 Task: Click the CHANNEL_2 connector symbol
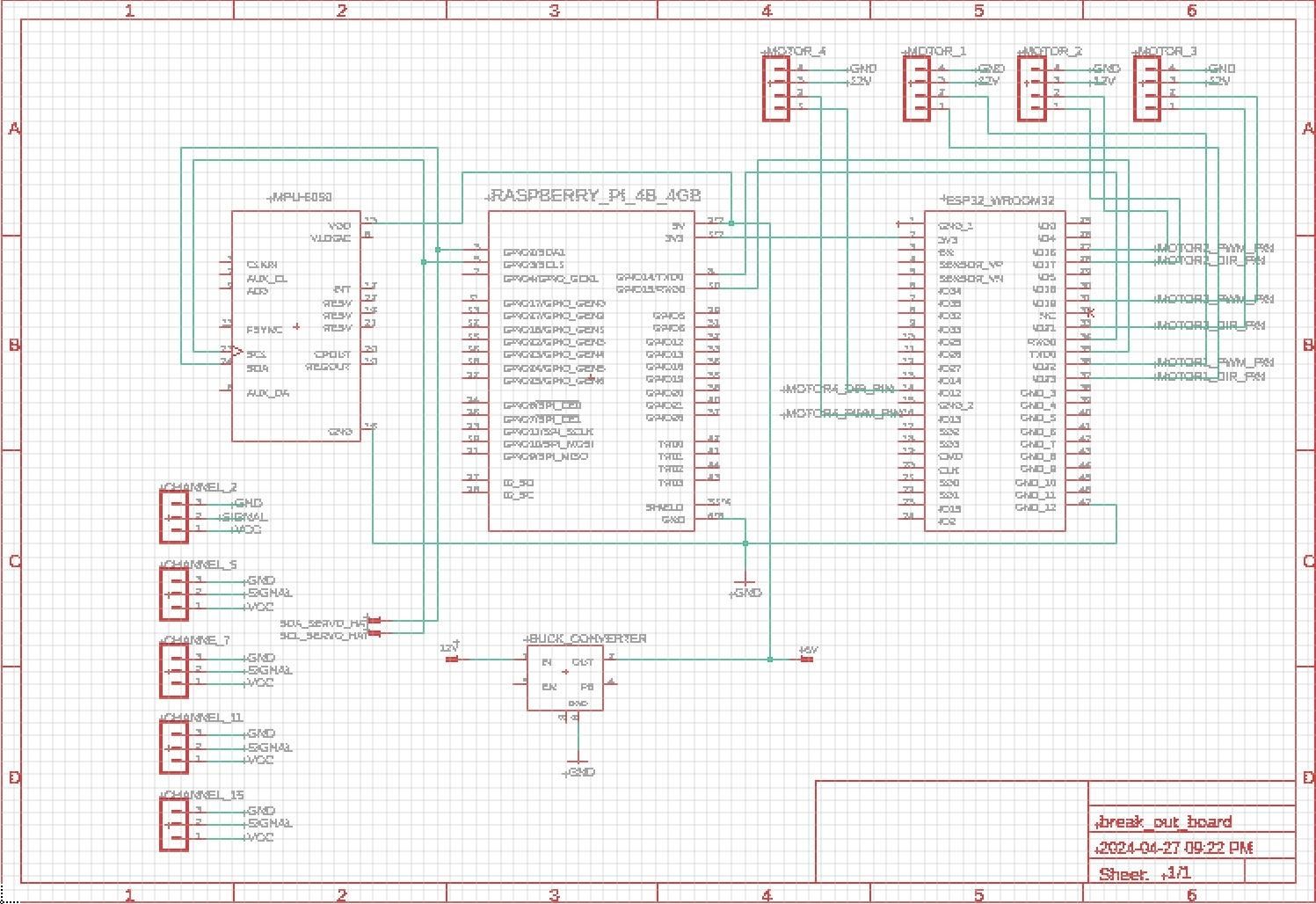pos(174,516)
